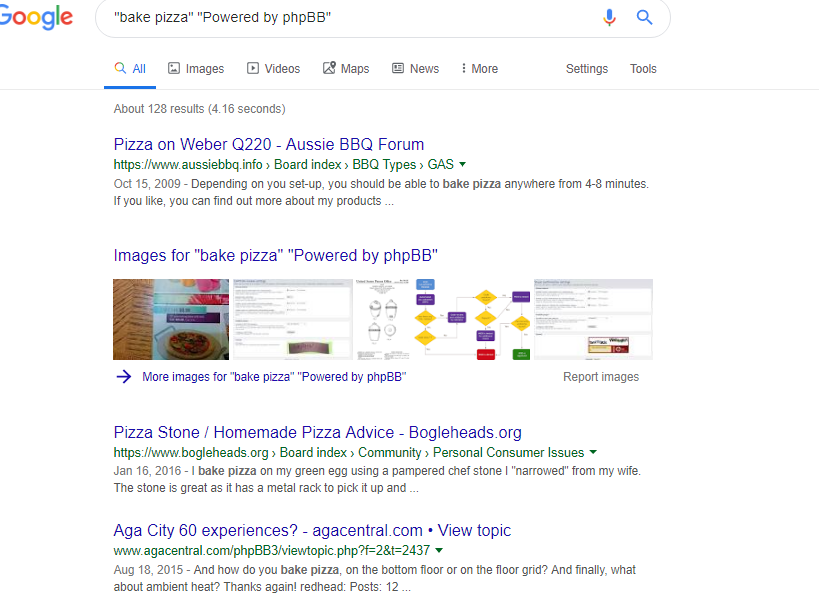Viewport: 819px width, 607px height.
Task: Open the Tools options
Action: click(643, 68)
